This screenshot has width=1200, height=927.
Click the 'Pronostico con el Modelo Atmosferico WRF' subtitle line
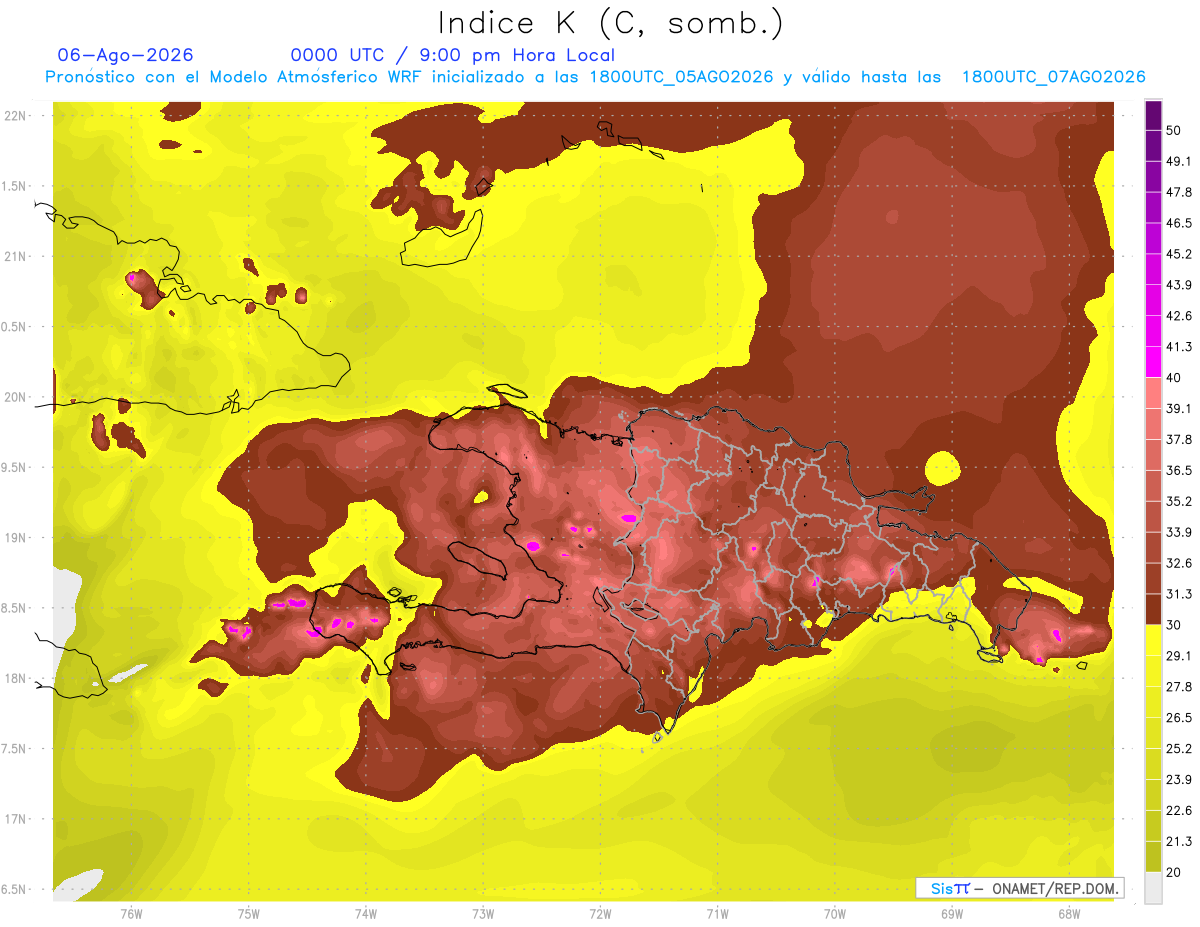coord(595,77)
